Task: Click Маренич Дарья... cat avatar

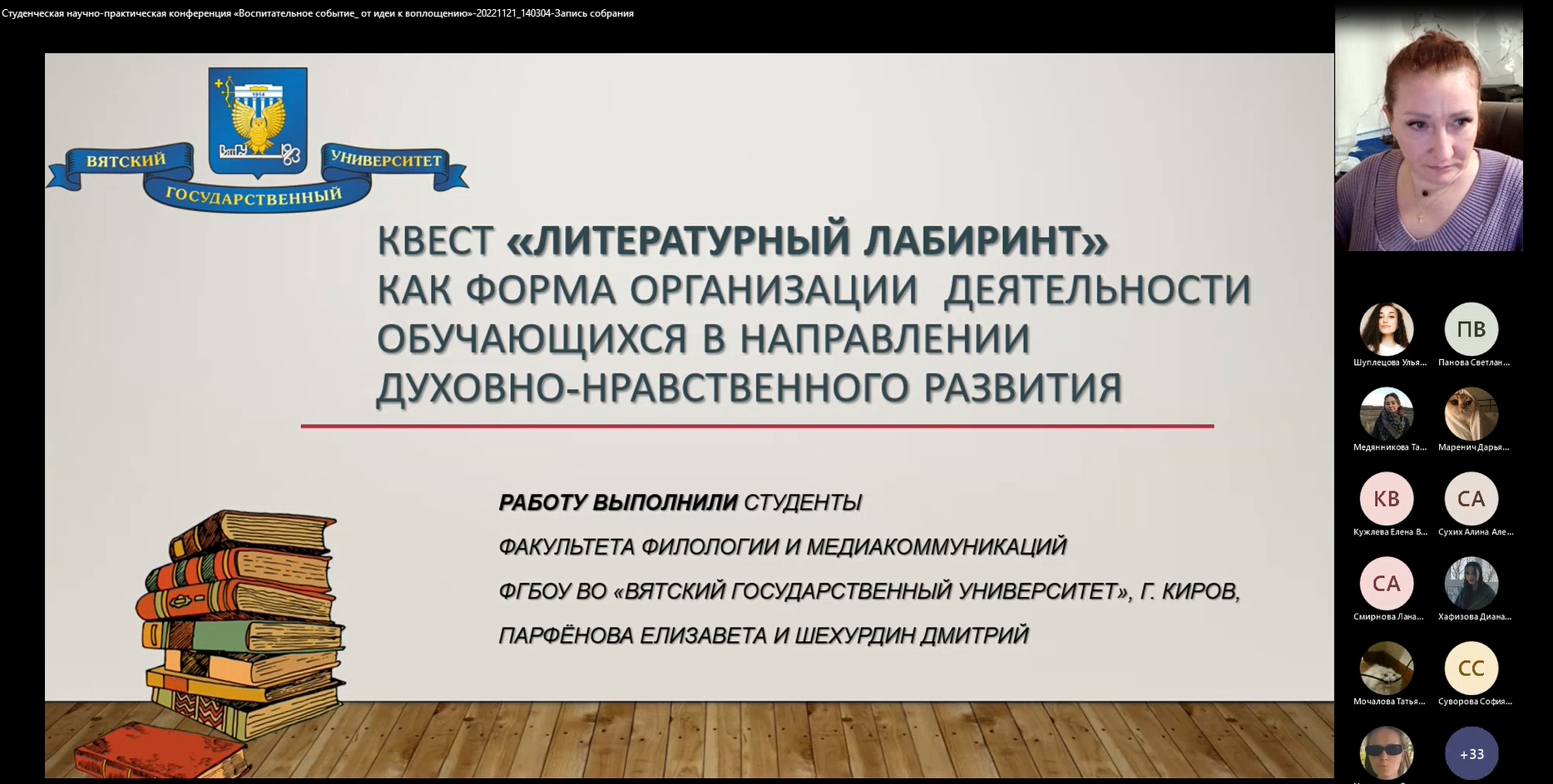Action: point(1471,414)
